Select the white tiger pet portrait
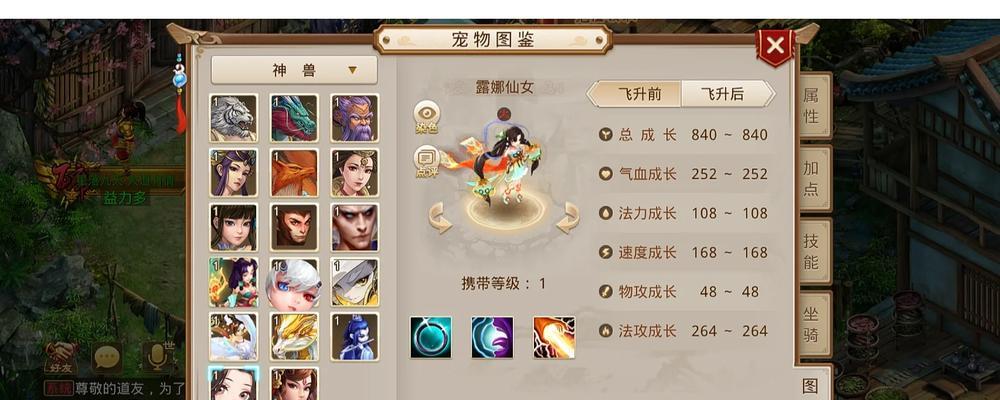This screenshot has height=400, width=1000. (233, 118)
